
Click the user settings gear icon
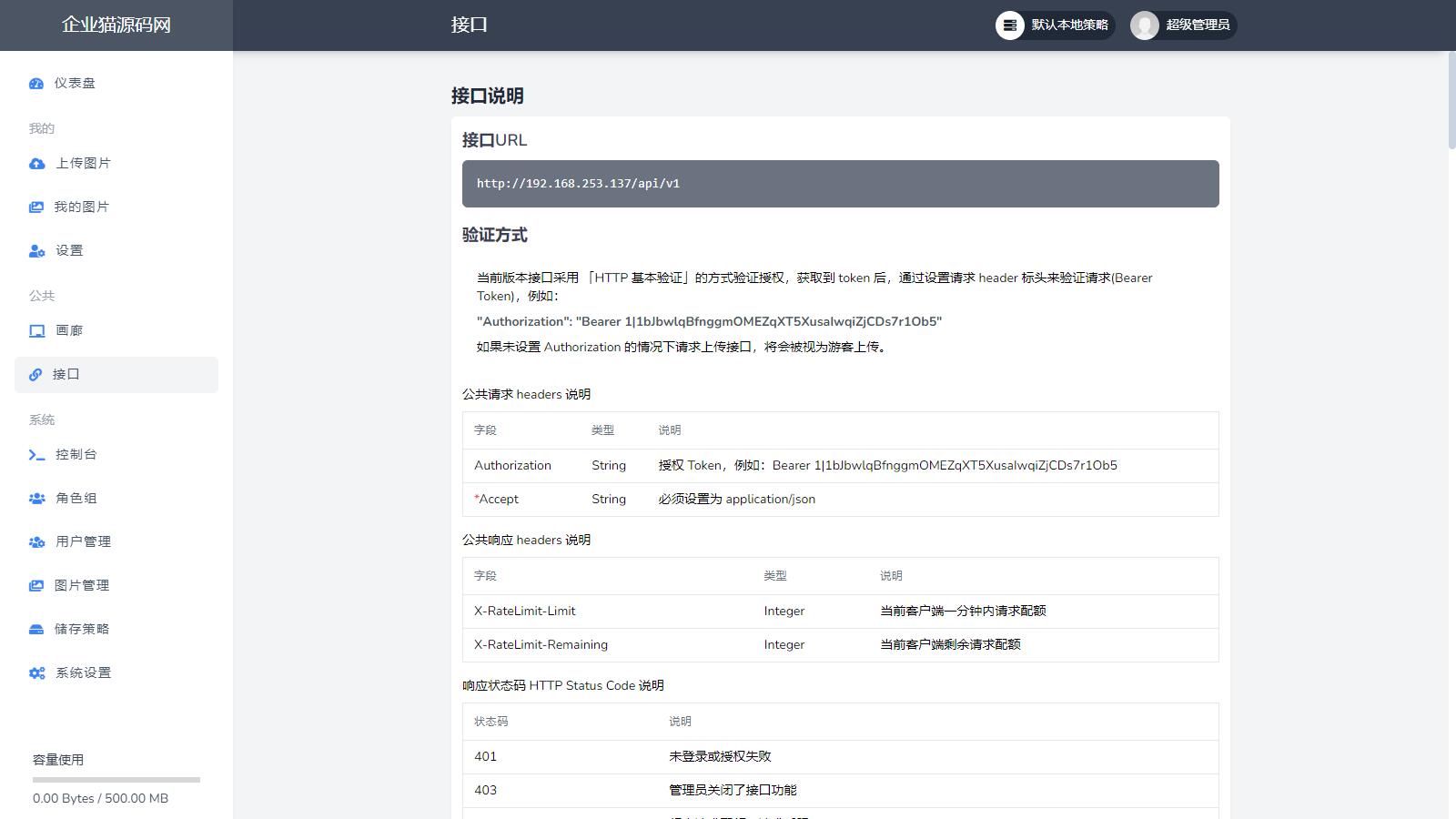tap(36, 251)
